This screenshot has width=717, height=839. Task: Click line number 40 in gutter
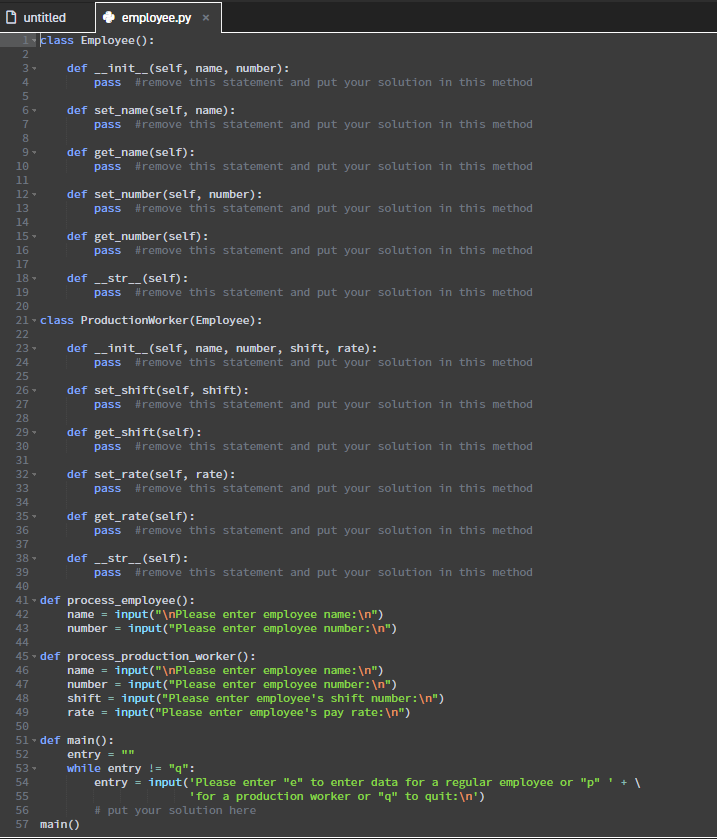tap(22, 586)
